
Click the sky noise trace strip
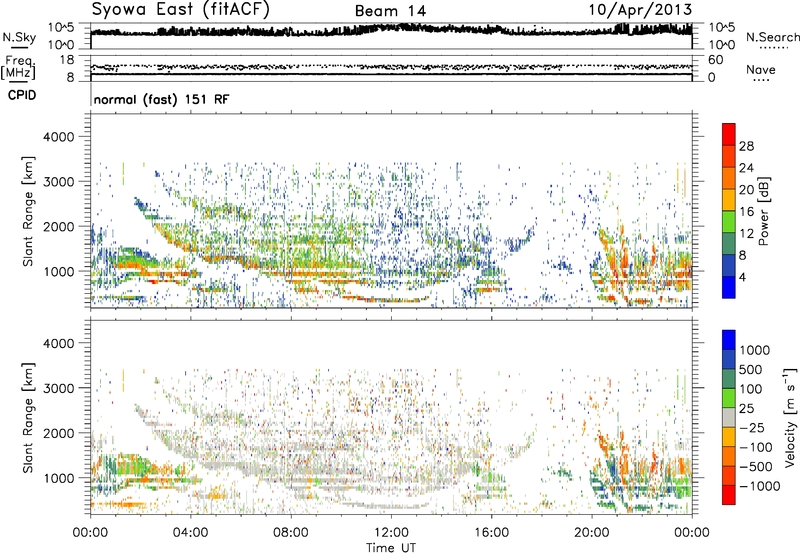[x=391, y=36]
